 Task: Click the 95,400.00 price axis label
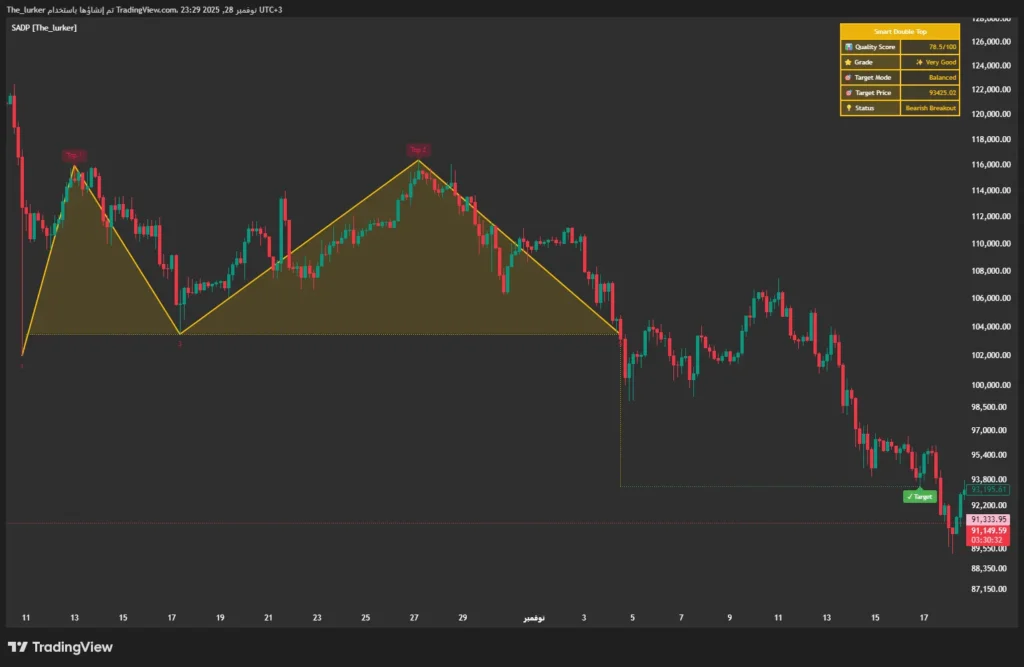pos(991,455)
